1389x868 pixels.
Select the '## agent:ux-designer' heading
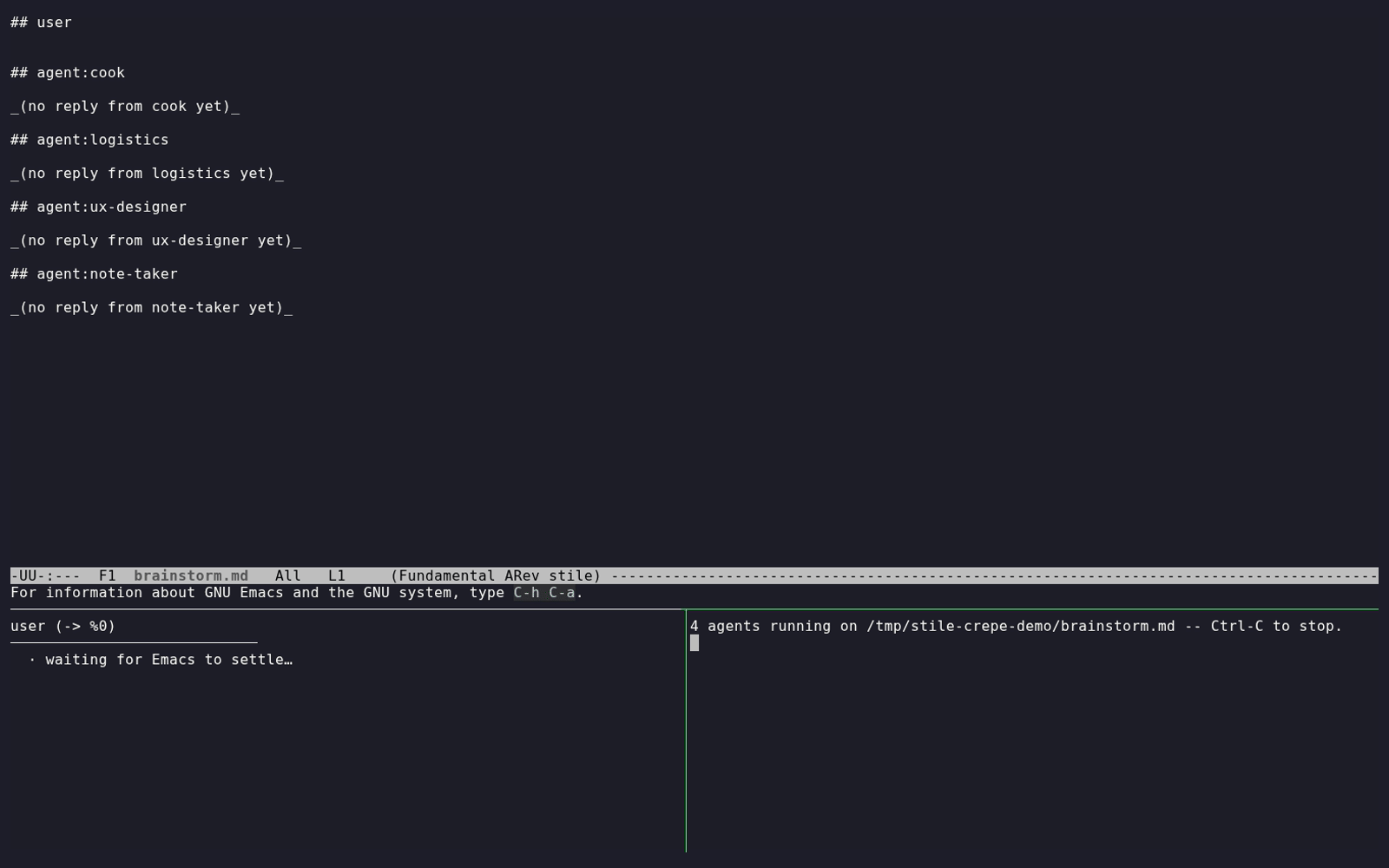click(x=98, y=207)
